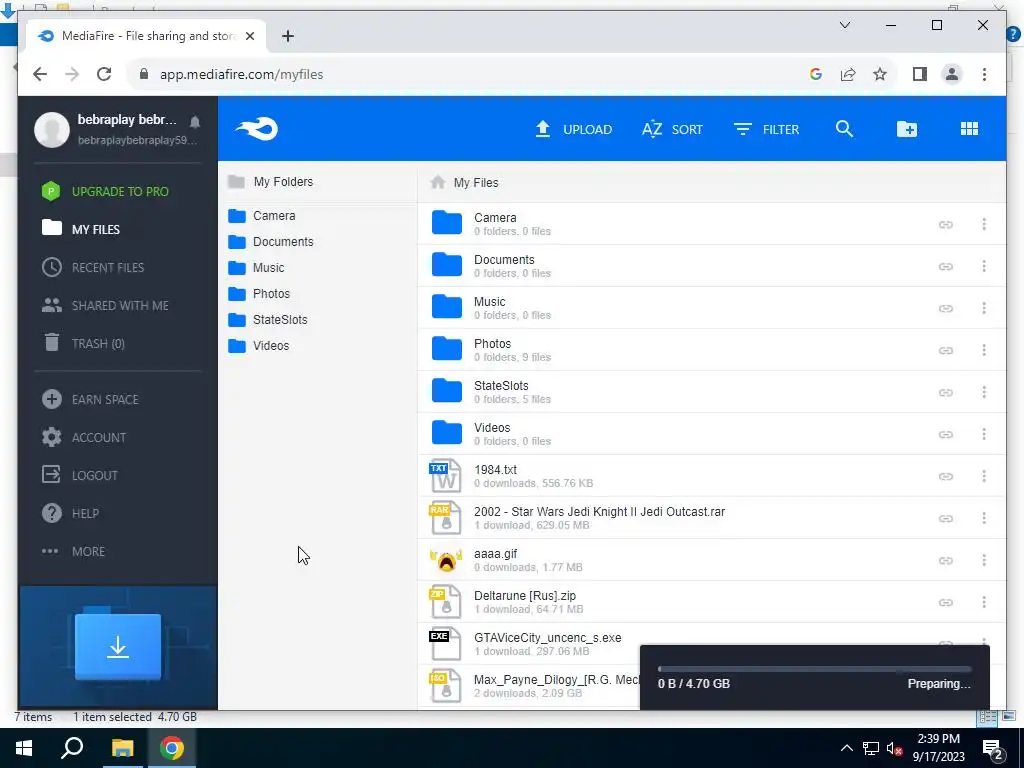Copy share link for Camera folder

pyautogui.click(x=946, y=225)
